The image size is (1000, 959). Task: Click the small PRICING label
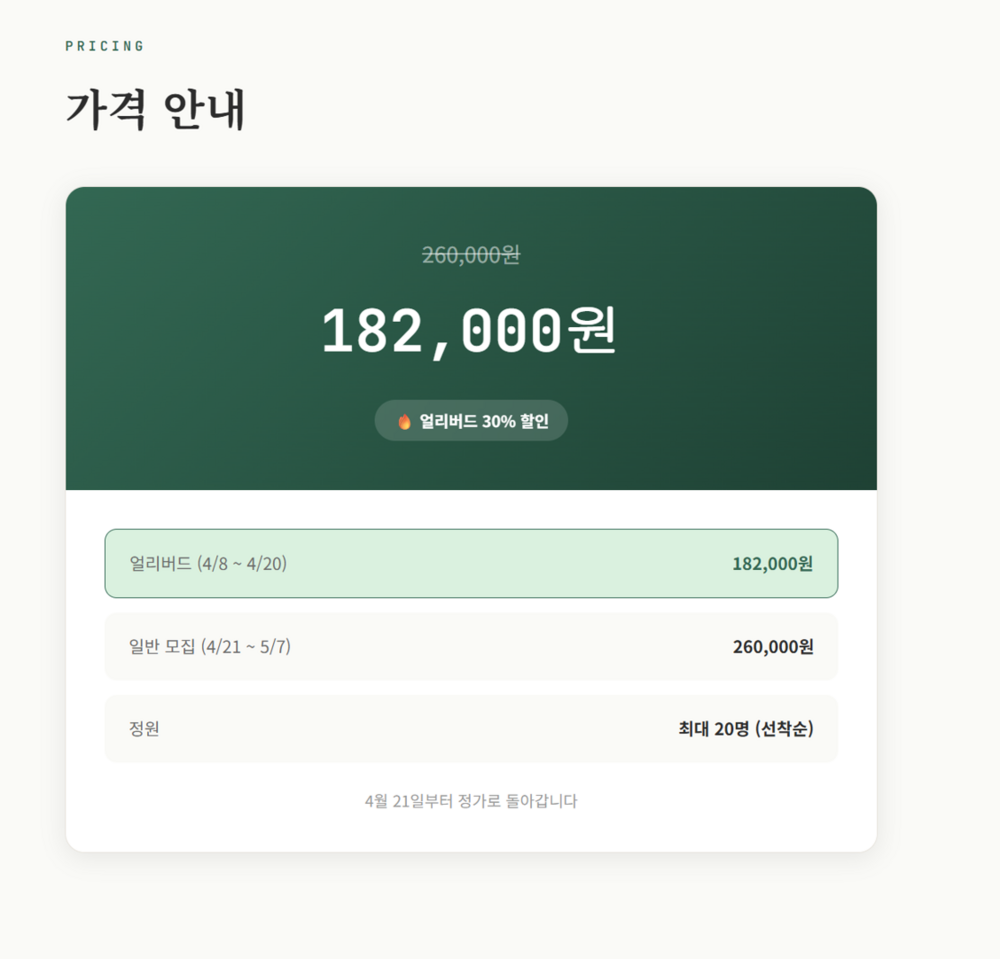105,46
